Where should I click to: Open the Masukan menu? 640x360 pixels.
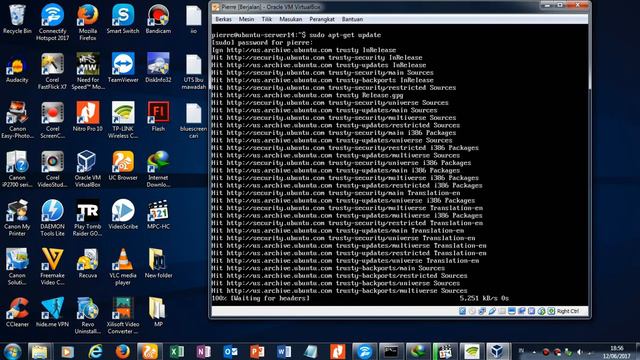[291, 19]
